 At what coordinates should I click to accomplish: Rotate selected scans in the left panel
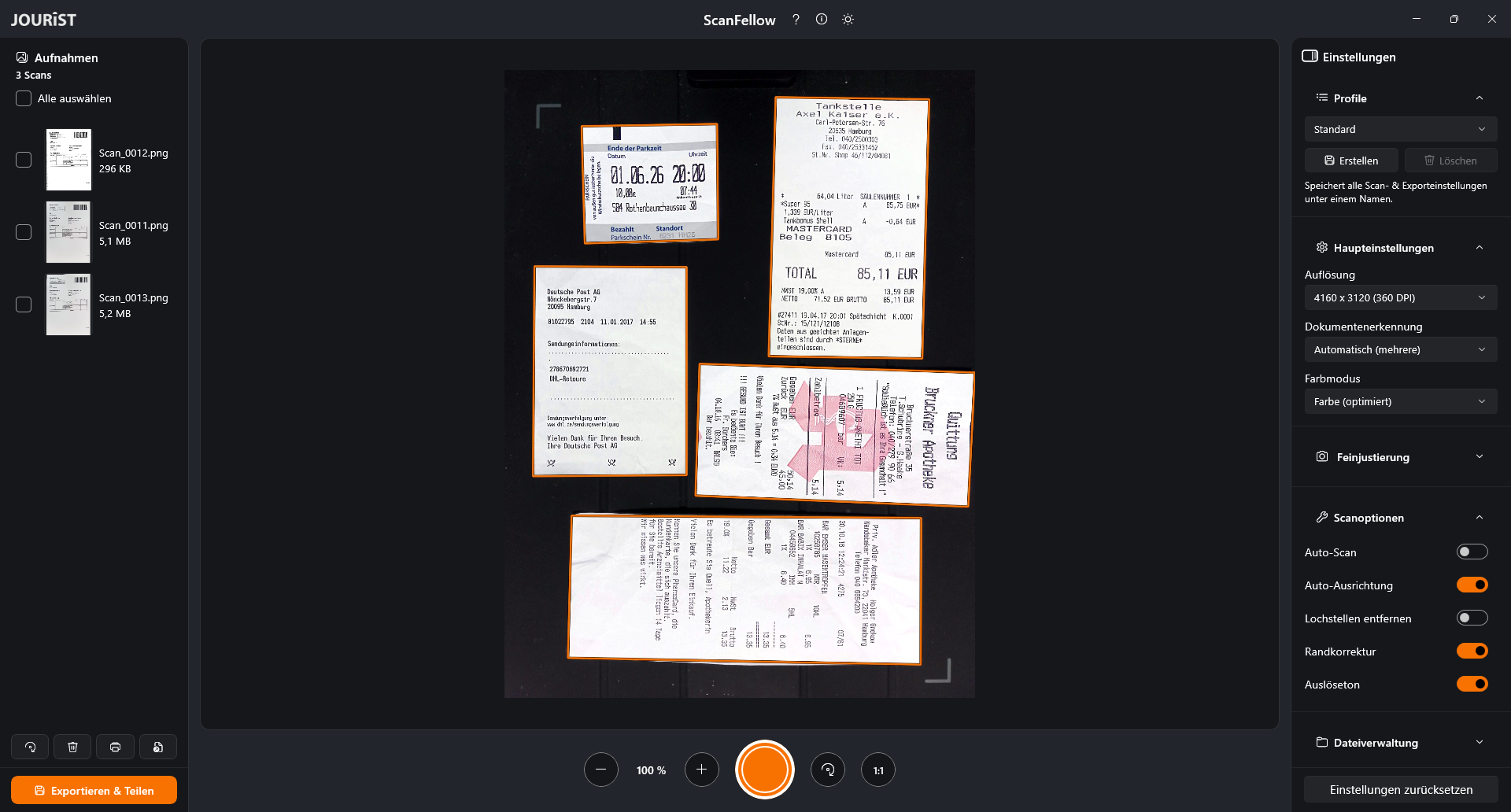pyautogui.click(x=30, y=747)
